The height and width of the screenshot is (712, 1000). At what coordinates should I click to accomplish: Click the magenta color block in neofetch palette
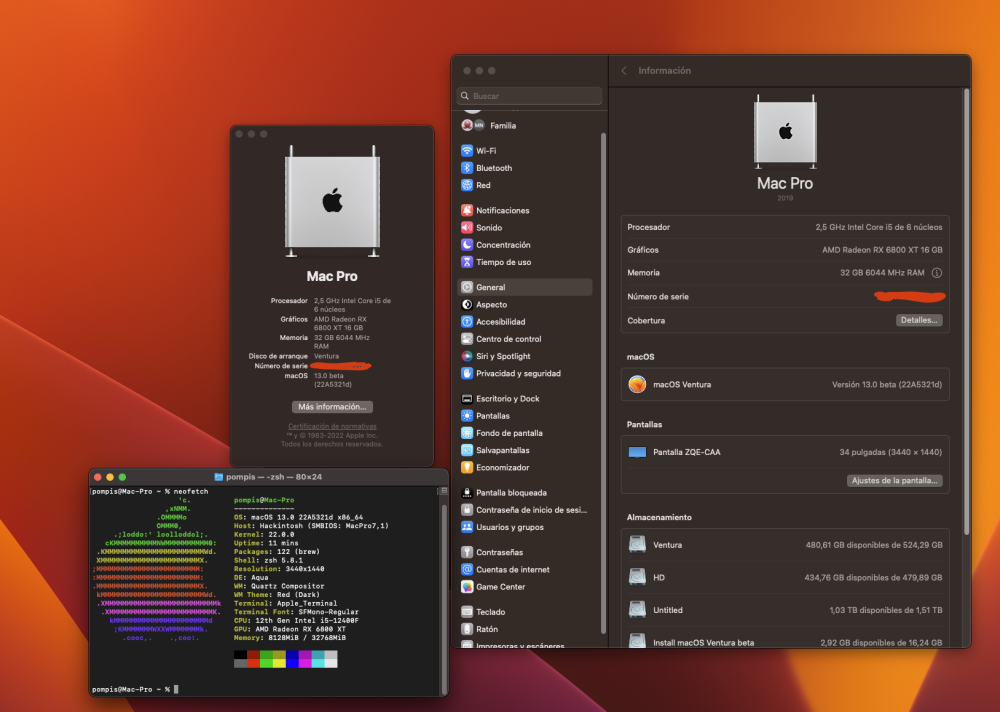[x=305, y=664]
